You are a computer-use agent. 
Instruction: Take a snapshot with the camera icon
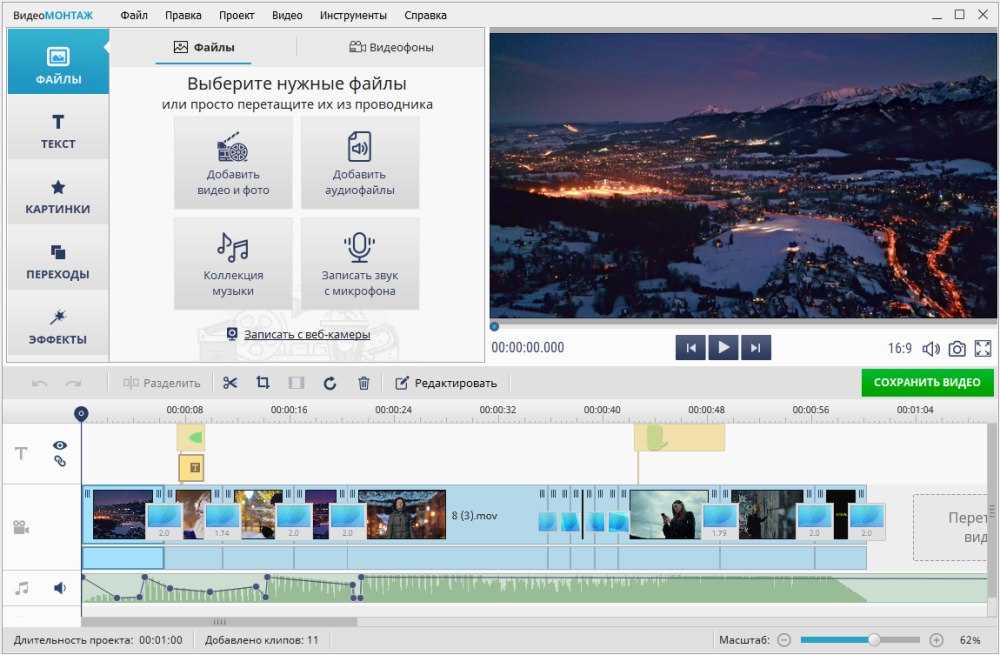click(x=957, y=349)
